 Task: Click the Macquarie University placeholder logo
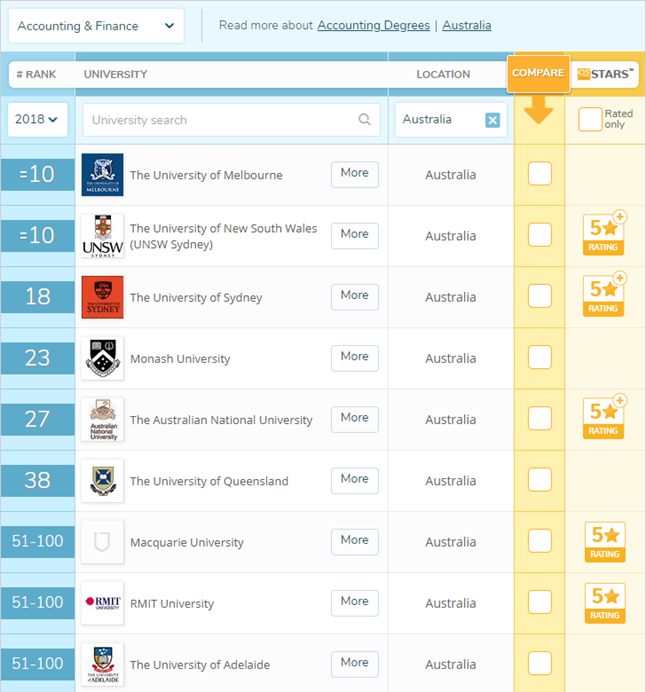102,542
